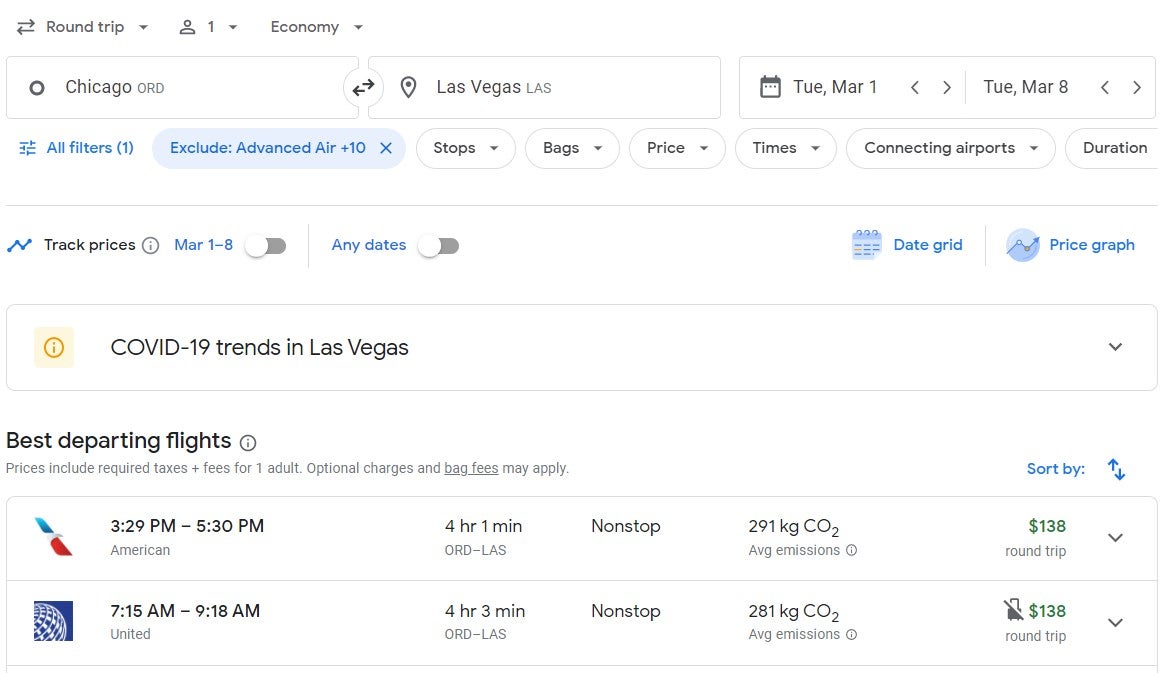Open the Stops filter menu
1165x673 pixels.
pos(466,148)
